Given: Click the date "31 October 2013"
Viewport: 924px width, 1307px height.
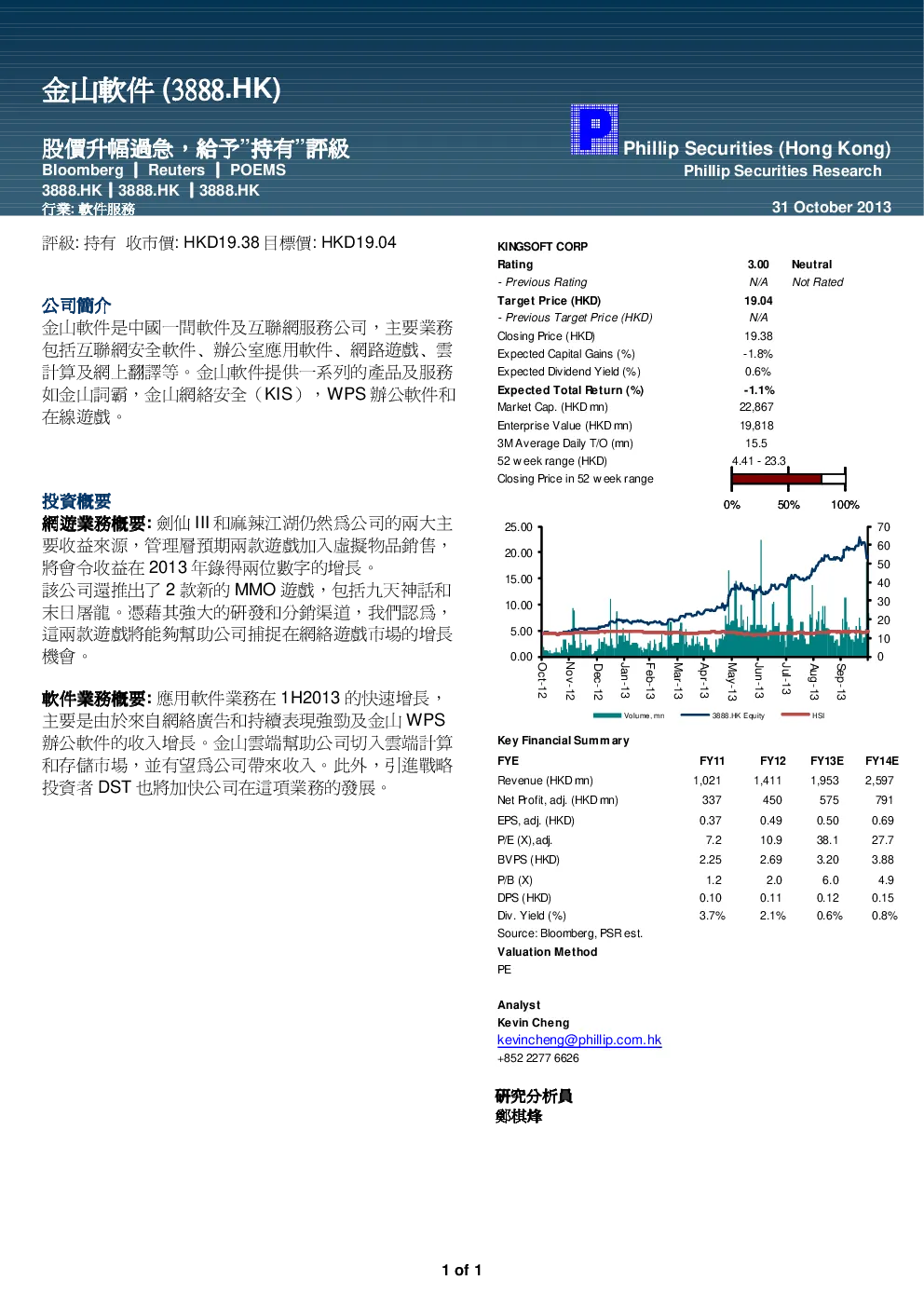Looking at the screenshot, I should tap(832, 207).
